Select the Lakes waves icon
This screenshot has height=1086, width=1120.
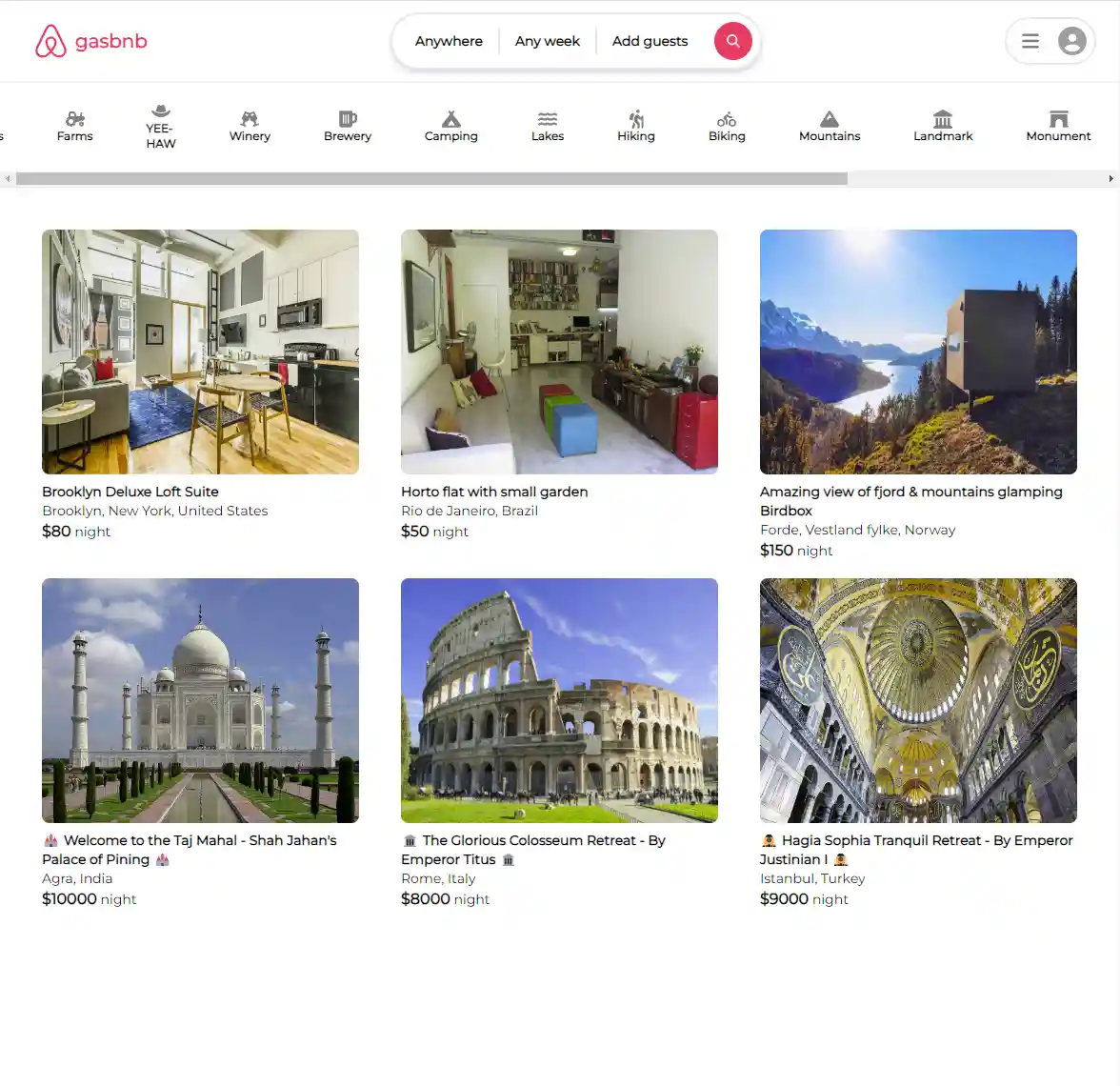pyautogui.click(x=547, y=118)
